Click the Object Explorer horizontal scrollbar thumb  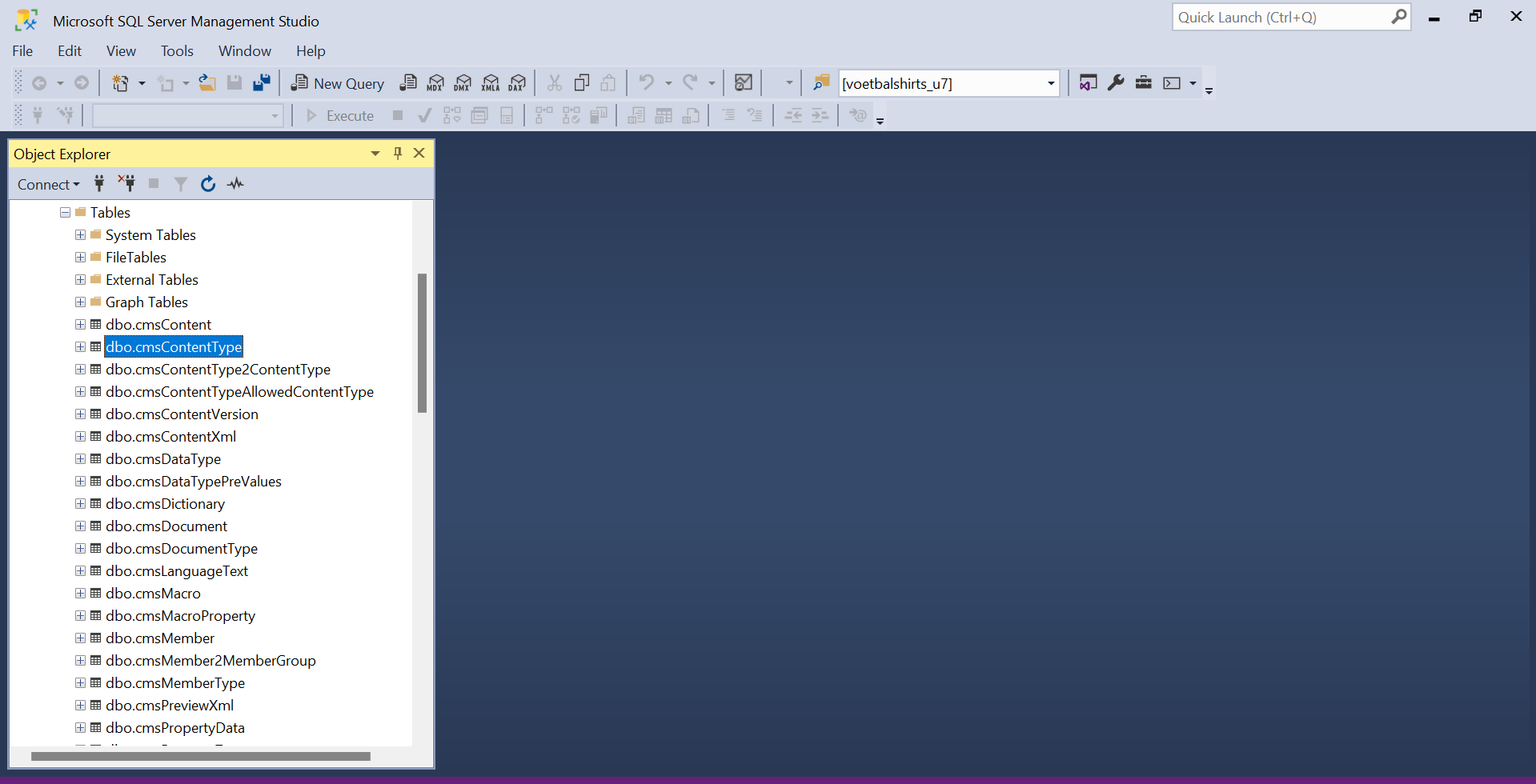tap(201, 756)
